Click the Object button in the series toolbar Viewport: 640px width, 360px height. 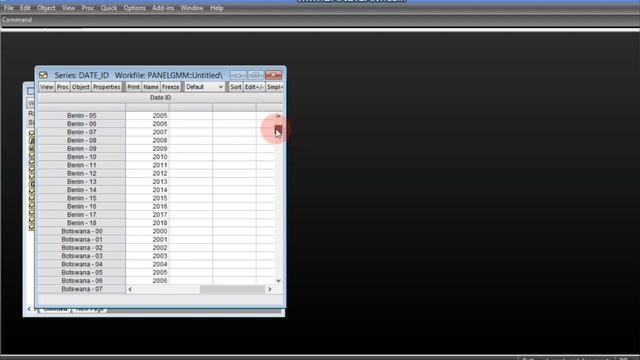click(x=80, y=87)
